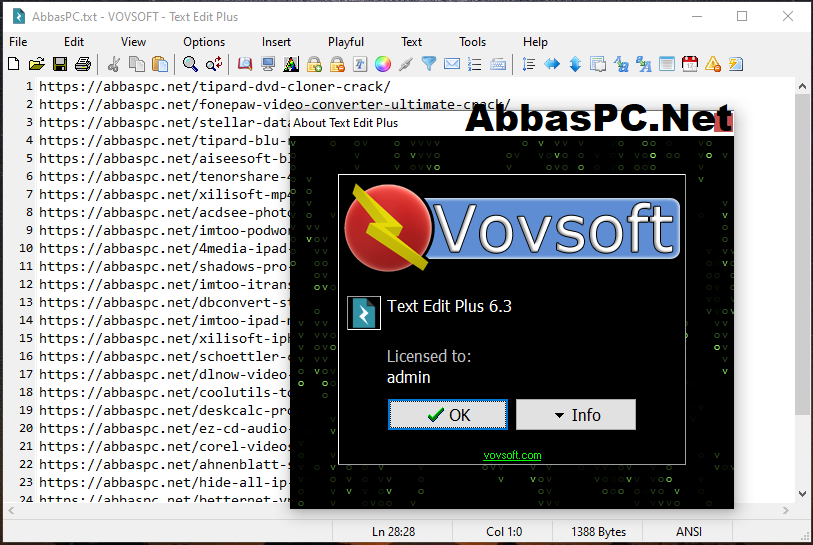Screen dimensions: 813x545
Task: Click the padlock with orange badge icon
Action: point(337,64)
